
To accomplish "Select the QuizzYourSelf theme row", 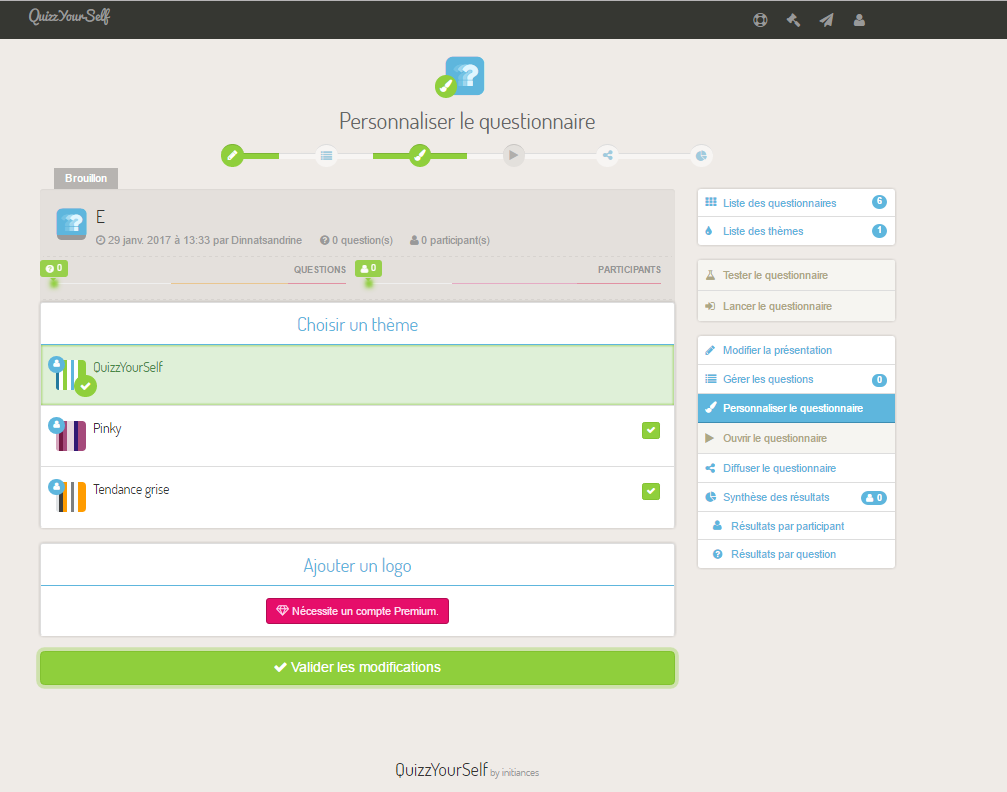I will 357,375.
